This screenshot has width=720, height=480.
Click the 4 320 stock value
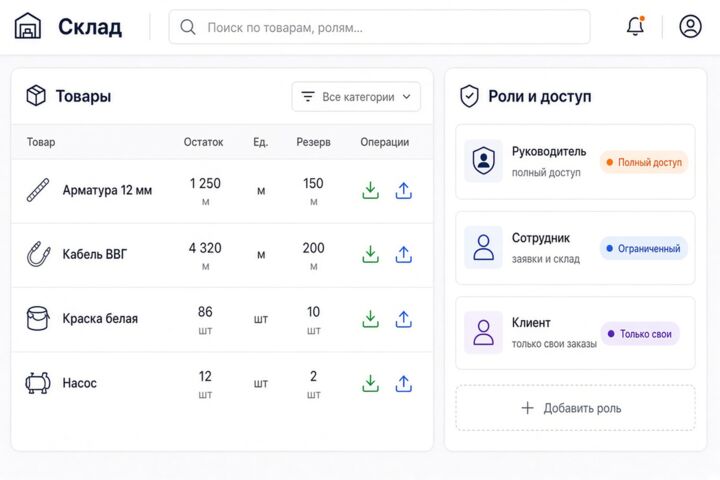(x=205, y=248)
